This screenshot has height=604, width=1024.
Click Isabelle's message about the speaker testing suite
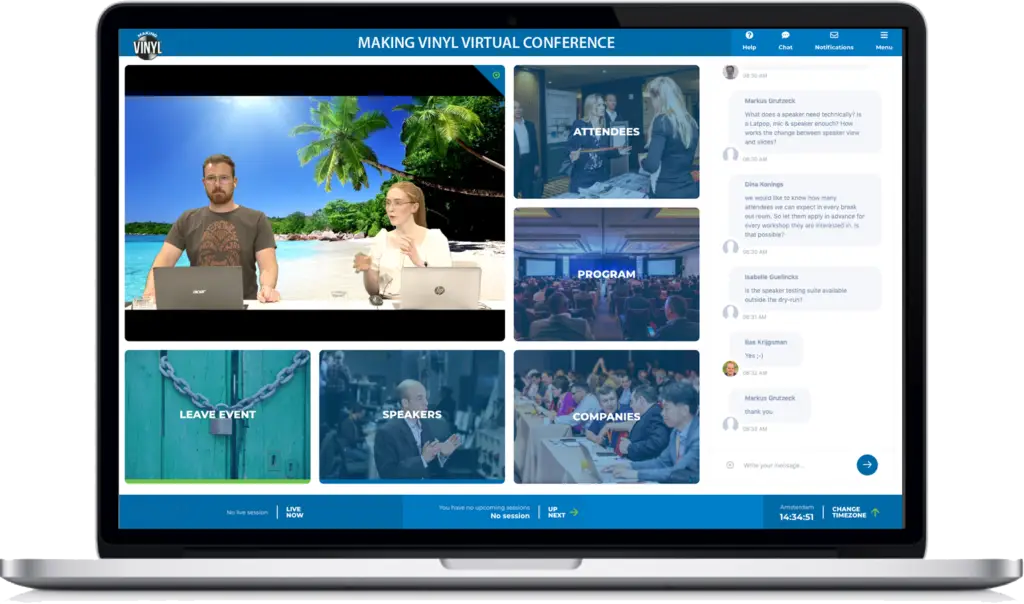795,295
